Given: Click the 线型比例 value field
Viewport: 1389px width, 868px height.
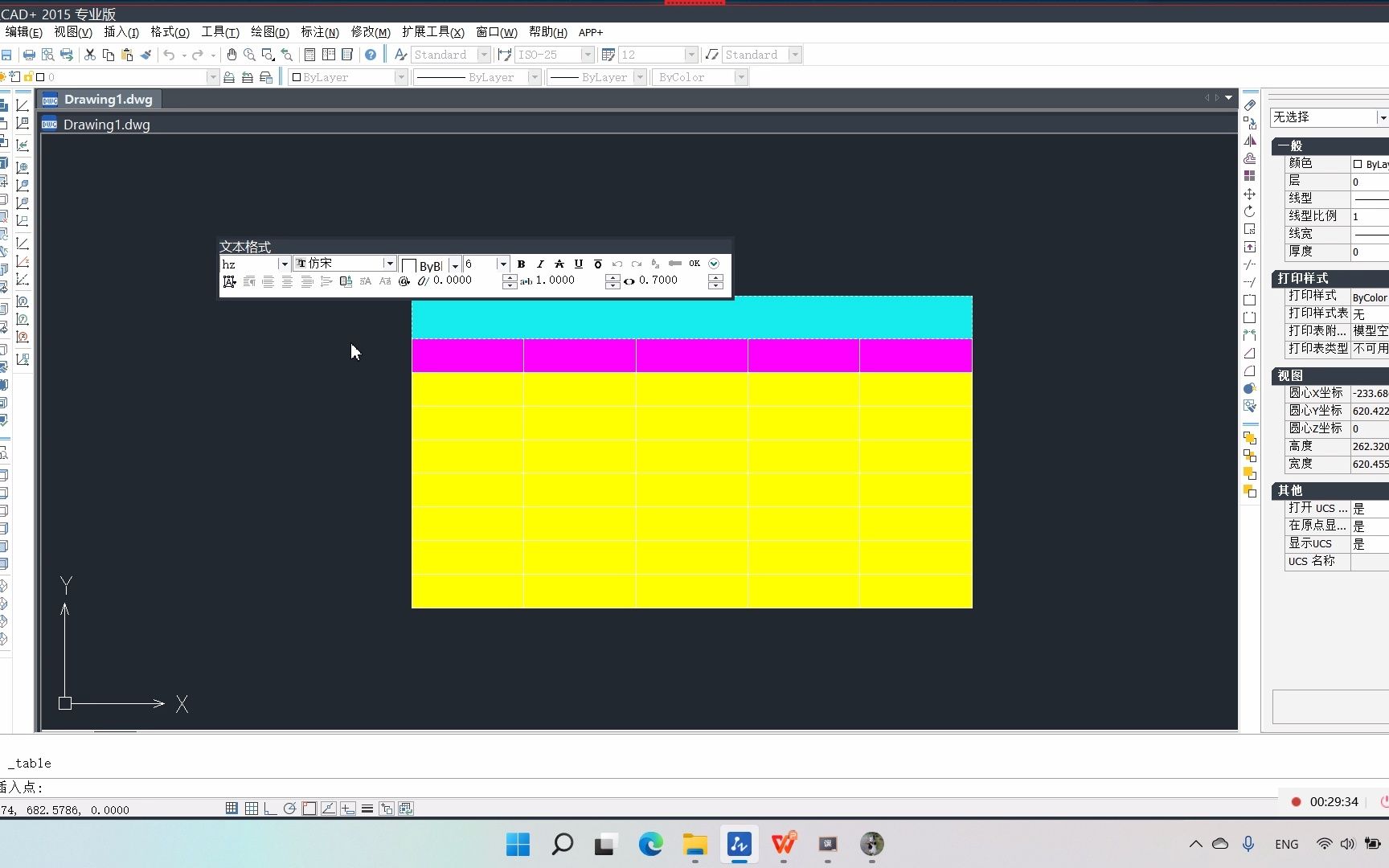Looking at the screenshot, I should [x=1370, y=216].
